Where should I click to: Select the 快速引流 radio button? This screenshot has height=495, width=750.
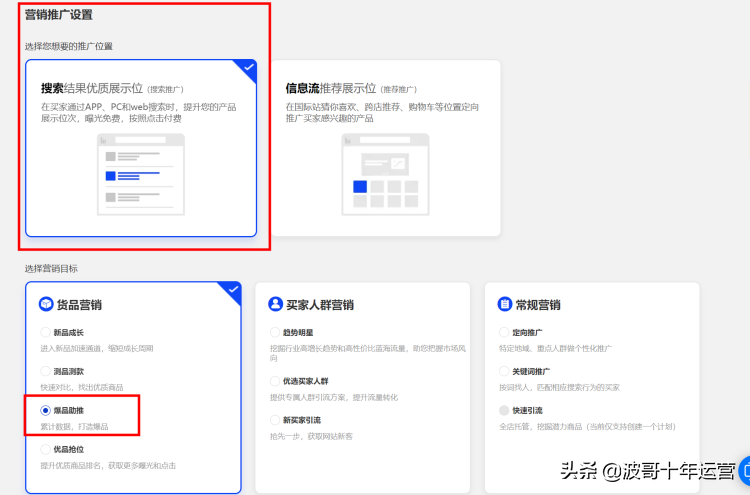(x=504, y=410)
